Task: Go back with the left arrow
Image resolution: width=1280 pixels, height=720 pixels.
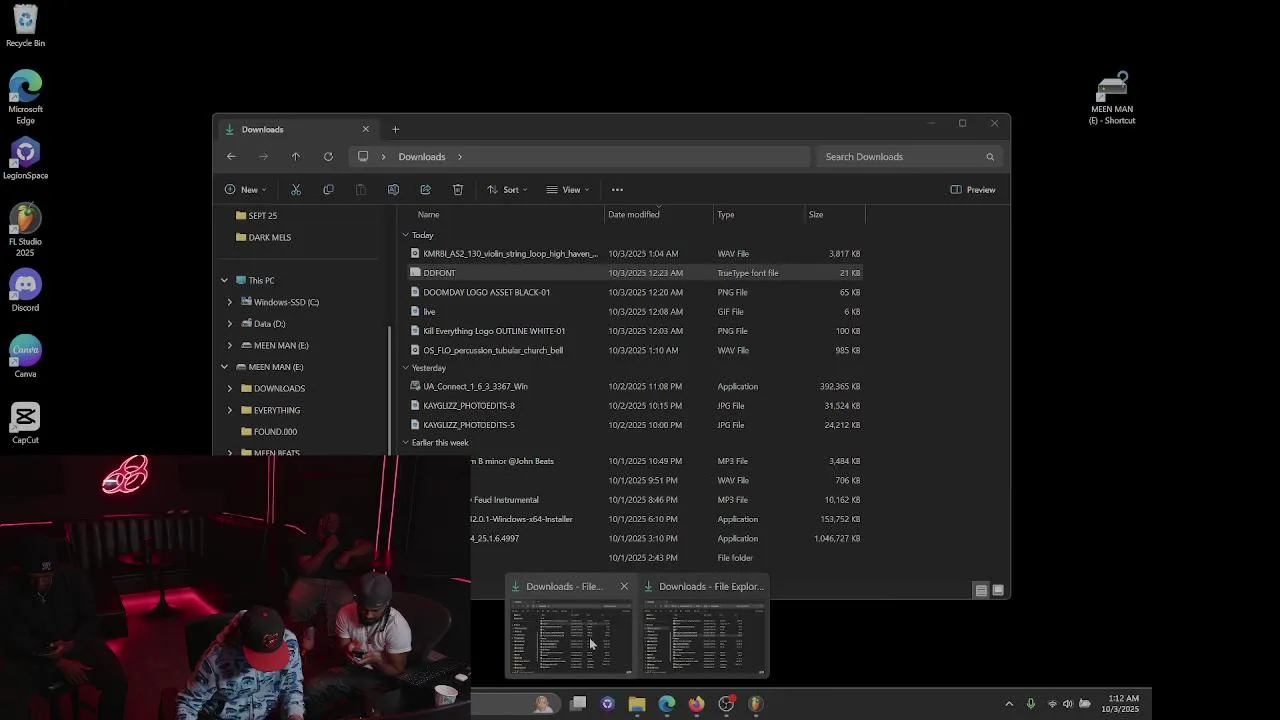Action: [x=231, y=157]
